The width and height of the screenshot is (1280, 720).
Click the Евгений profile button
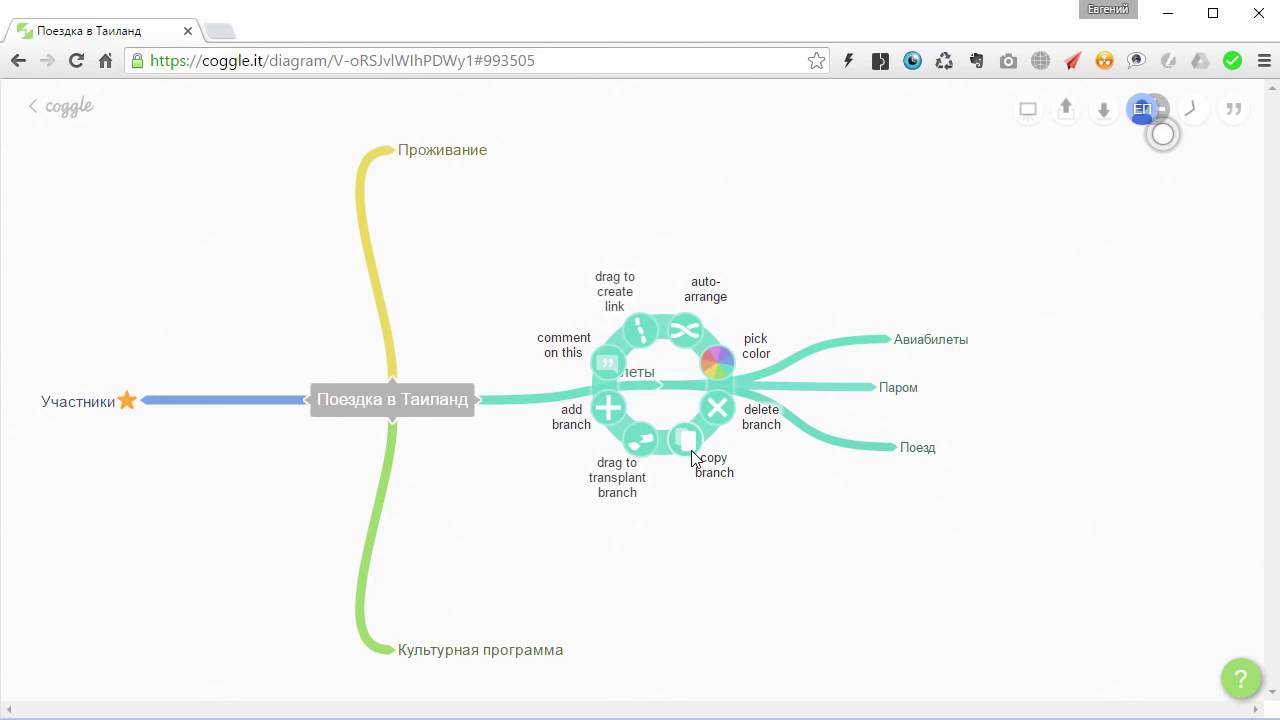(1108, 9)
